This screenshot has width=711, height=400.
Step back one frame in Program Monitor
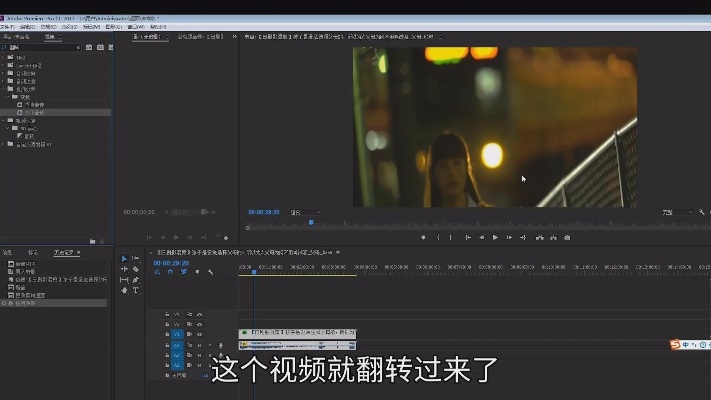pyautogui.click(x=482, y=238)
